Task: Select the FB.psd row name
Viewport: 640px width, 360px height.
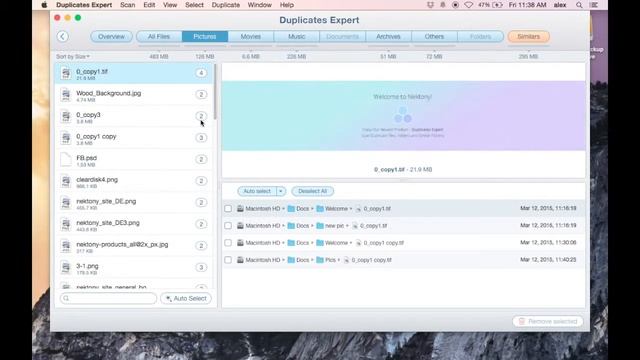Action: pos(87,158)
